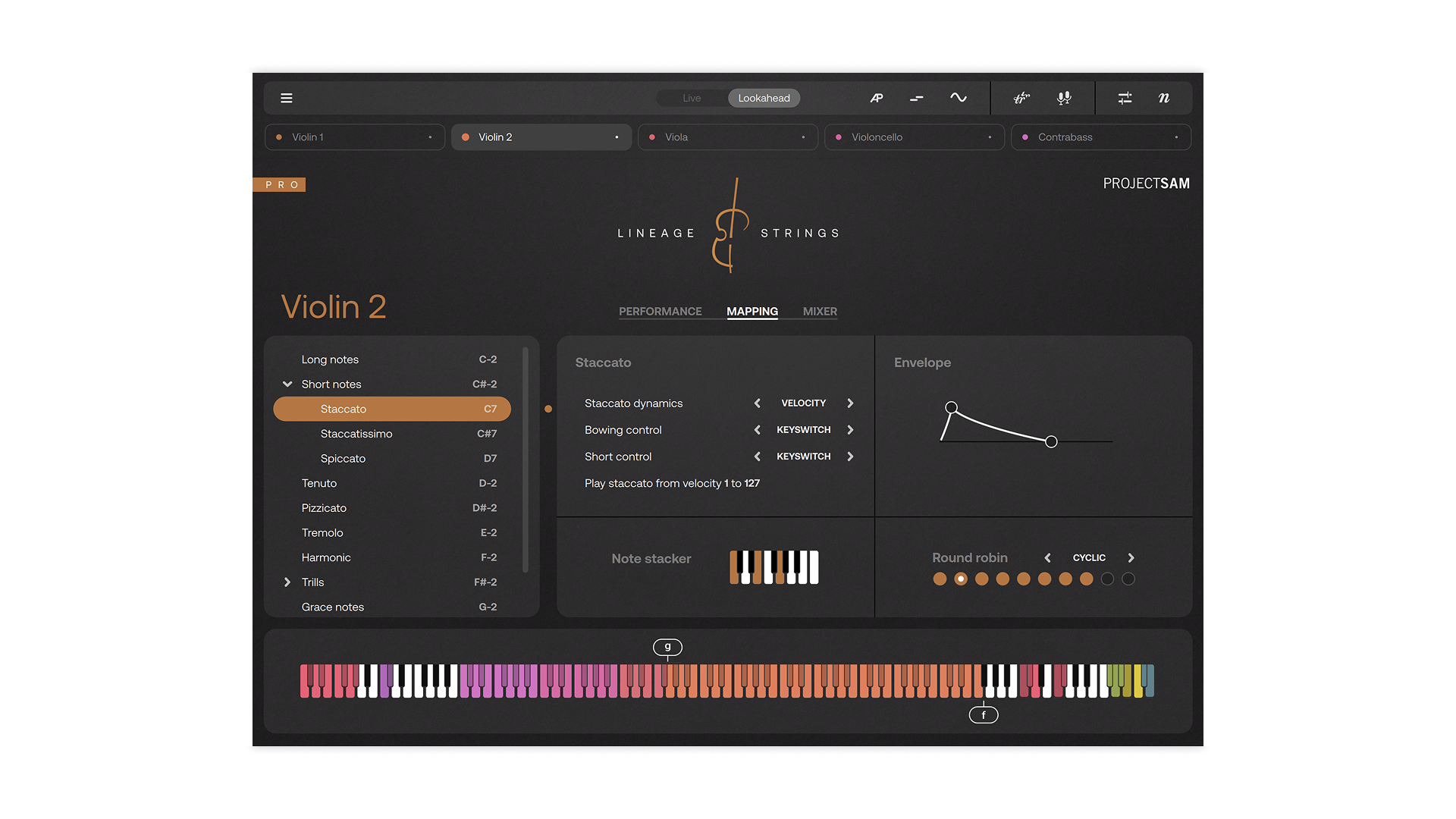1456x819 pixels.
Task: Select Tenuto articulation
Action: [392, 483]
